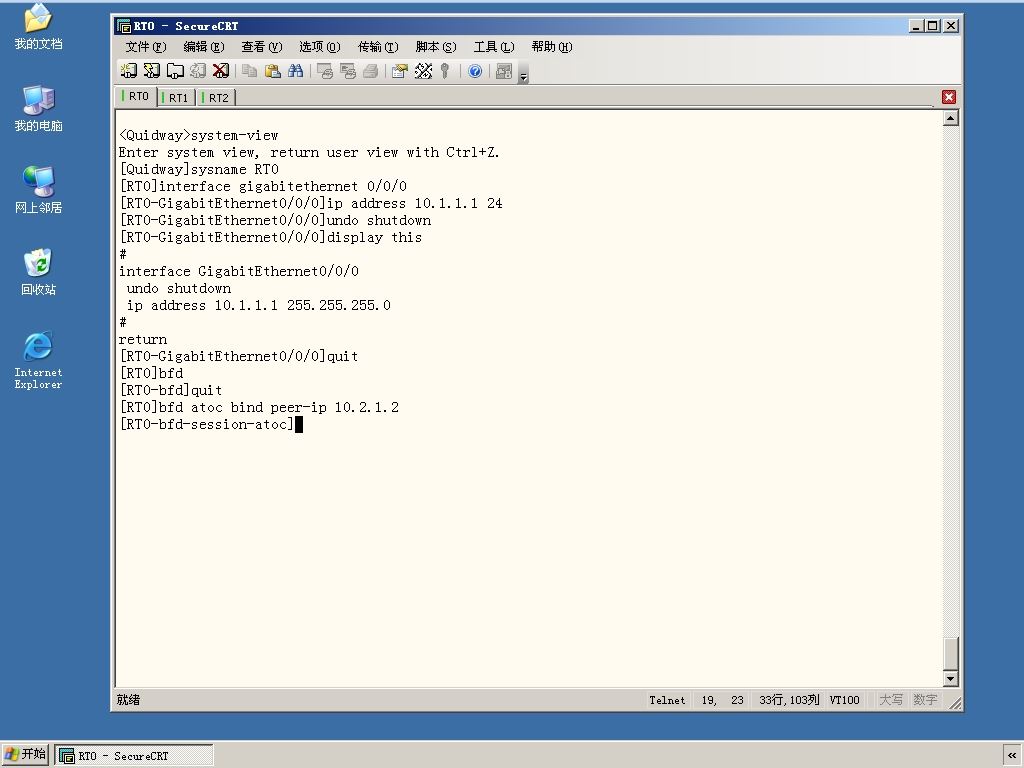Click the Connect in Tab icon
The height and width of the screenshot is (768, 1024).
pos(175,71)
